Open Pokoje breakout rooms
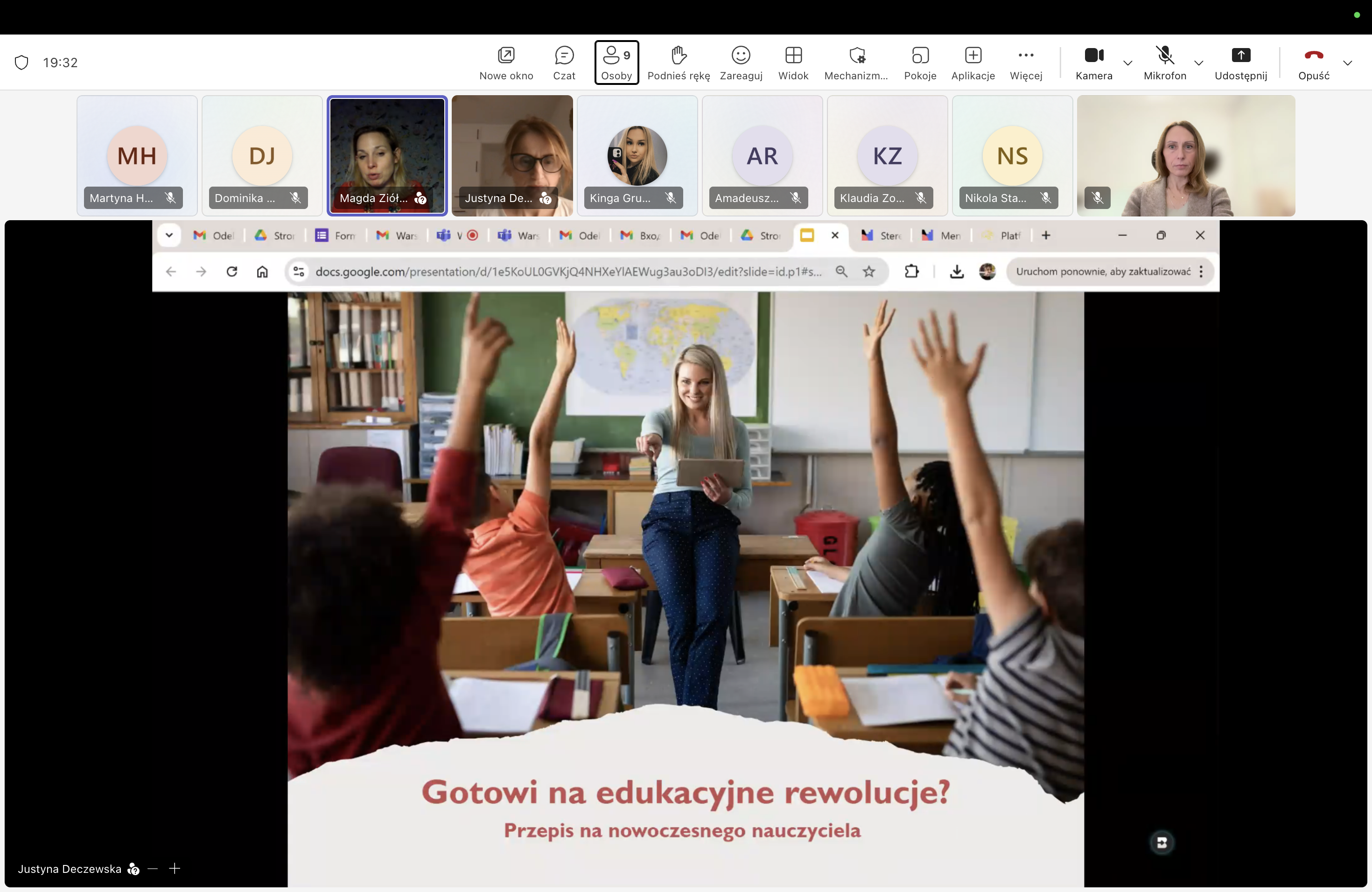Screen dimensions: 1372x892 [919, 62]
